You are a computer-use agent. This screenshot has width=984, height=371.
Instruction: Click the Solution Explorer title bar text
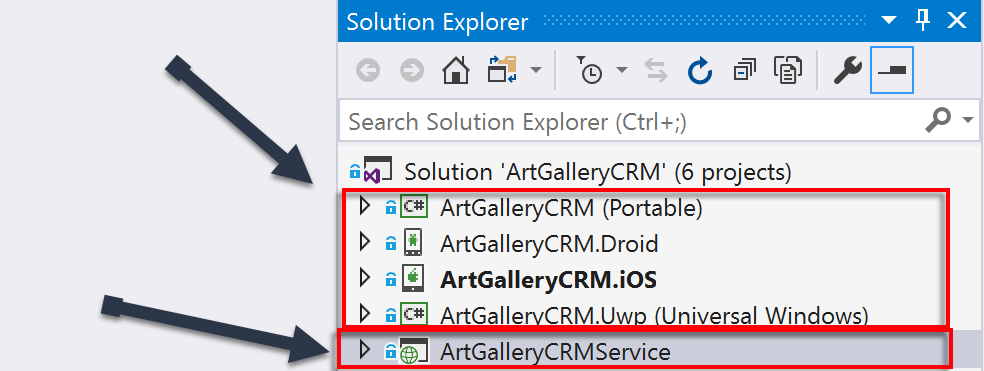coord(437,22)
